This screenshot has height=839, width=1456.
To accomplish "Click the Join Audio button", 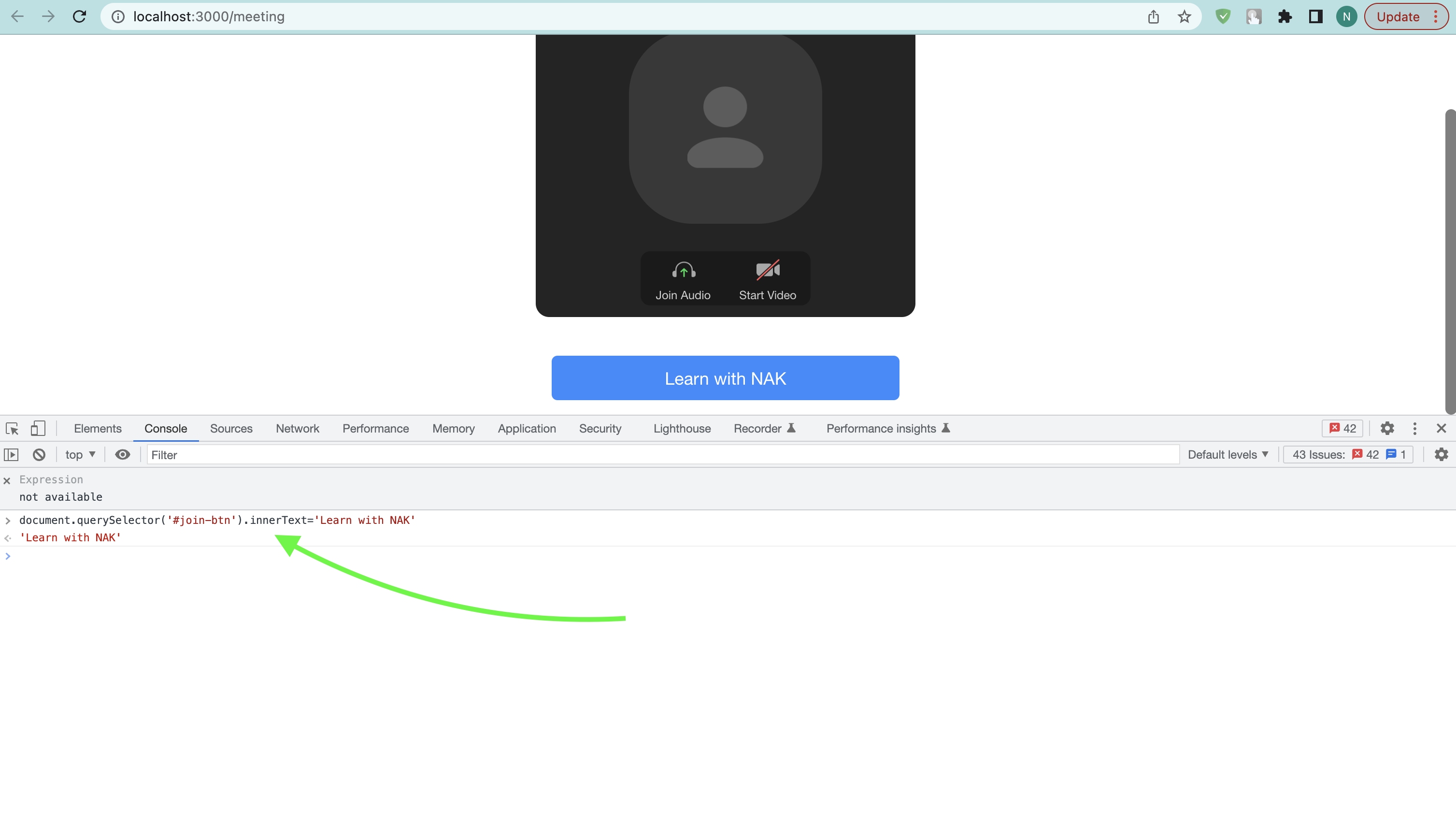I will tap(683, 280).
